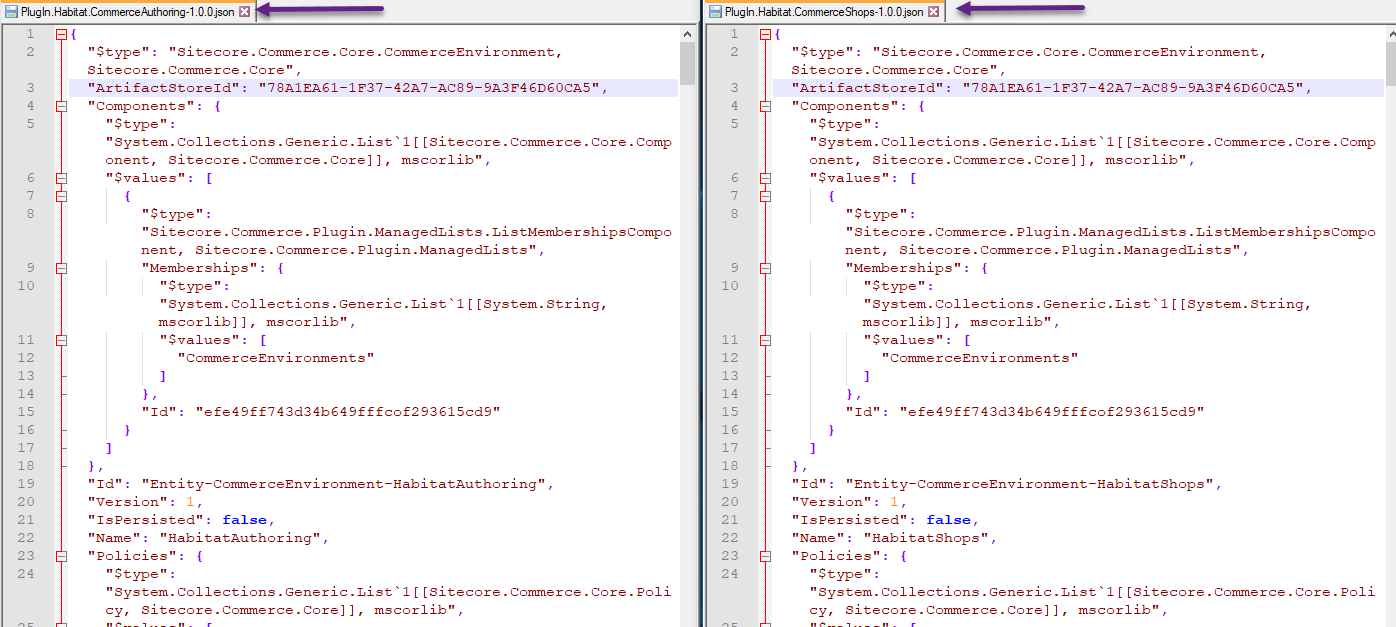
Task: Collapse the root brace on line 1 in CommerceAuthoring
Action: 62,34
